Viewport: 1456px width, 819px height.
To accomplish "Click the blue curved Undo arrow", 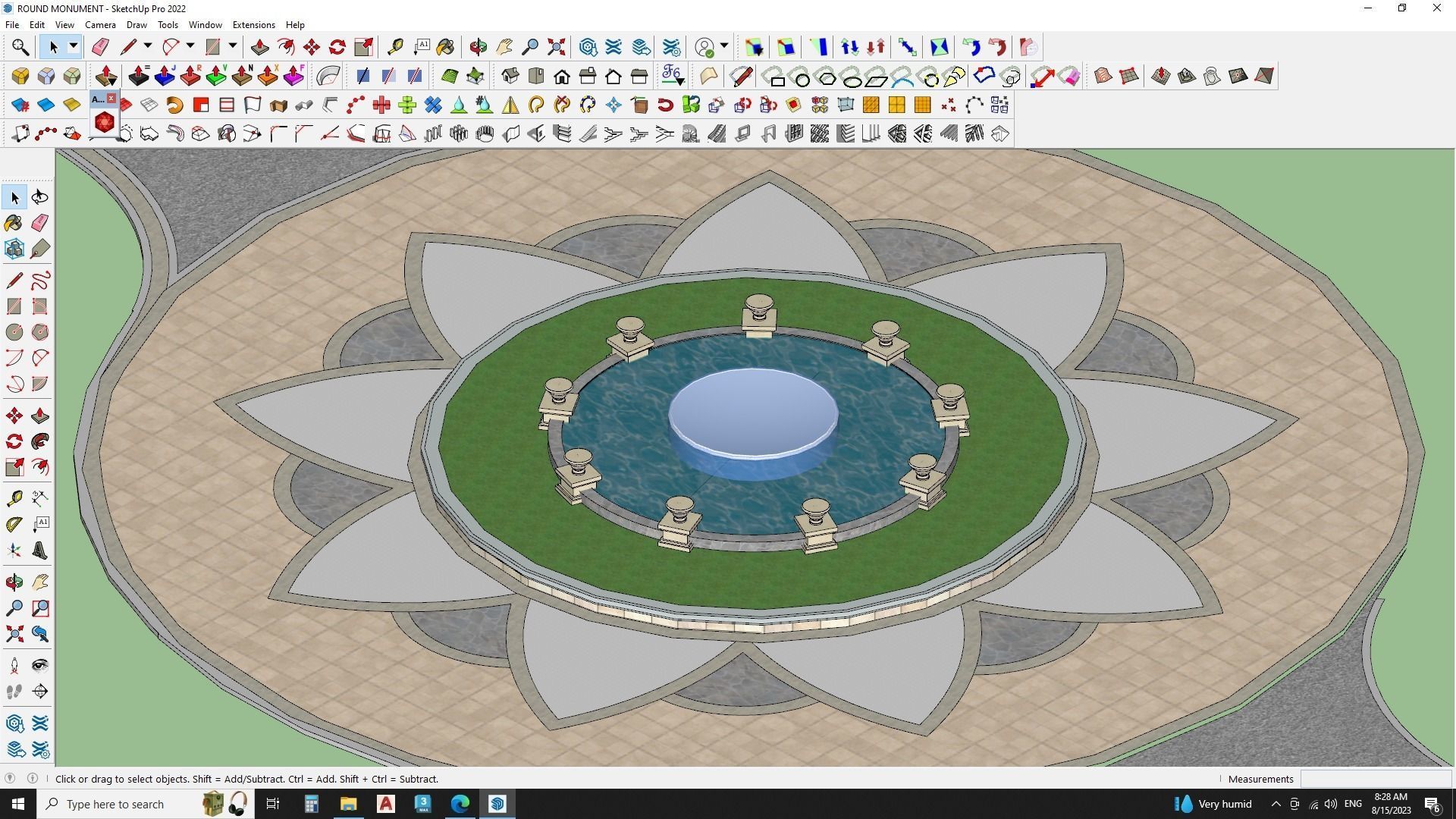I will (971, 47).
